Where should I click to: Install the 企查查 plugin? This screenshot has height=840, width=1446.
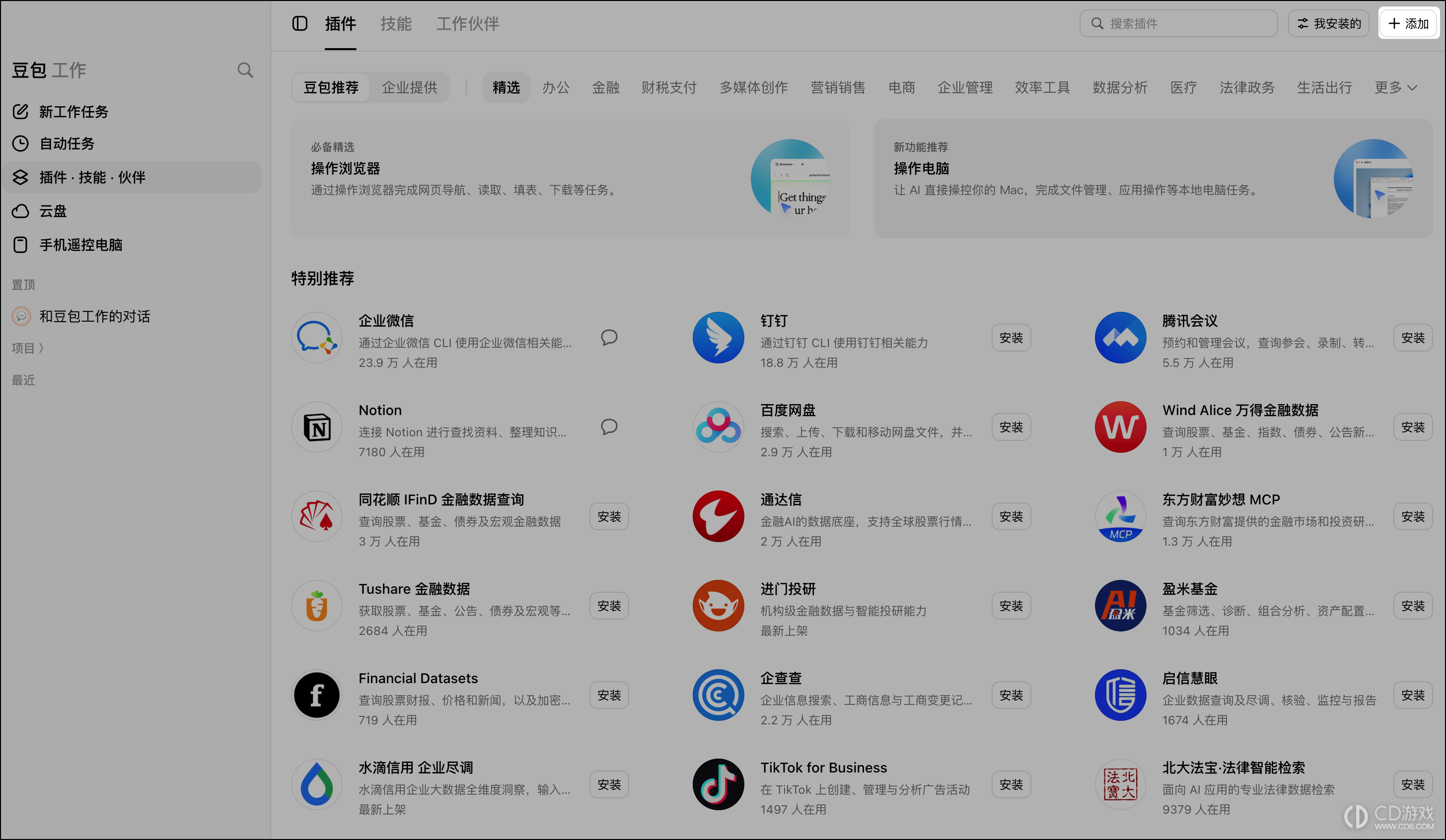1011,696
